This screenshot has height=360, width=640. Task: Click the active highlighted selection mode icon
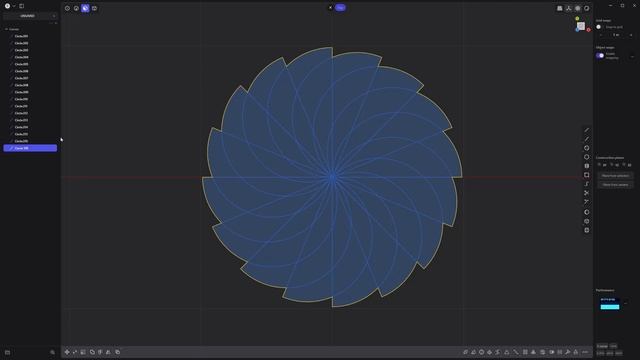(85, 8)
